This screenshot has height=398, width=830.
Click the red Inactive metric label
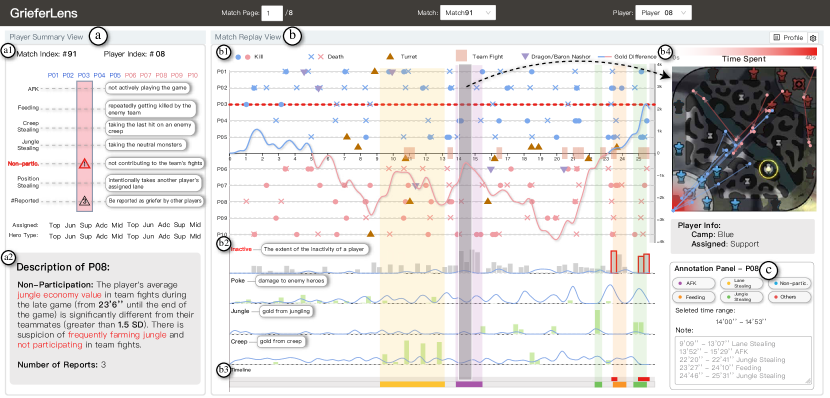pos(241,248)
